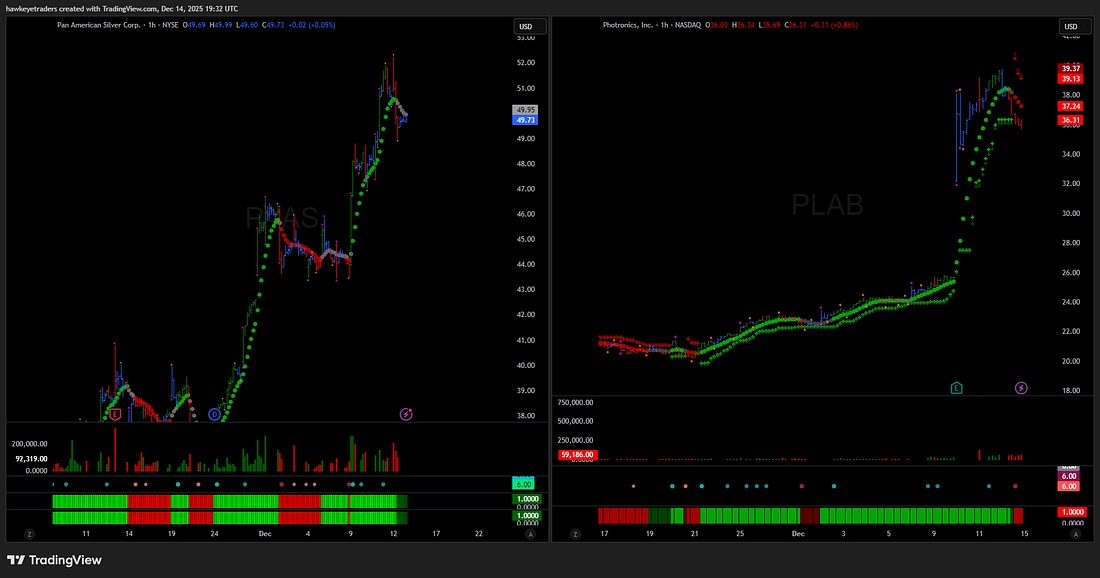Click the hawkeyetraders attribution text
1100x578 pixels.
[122, 9]
